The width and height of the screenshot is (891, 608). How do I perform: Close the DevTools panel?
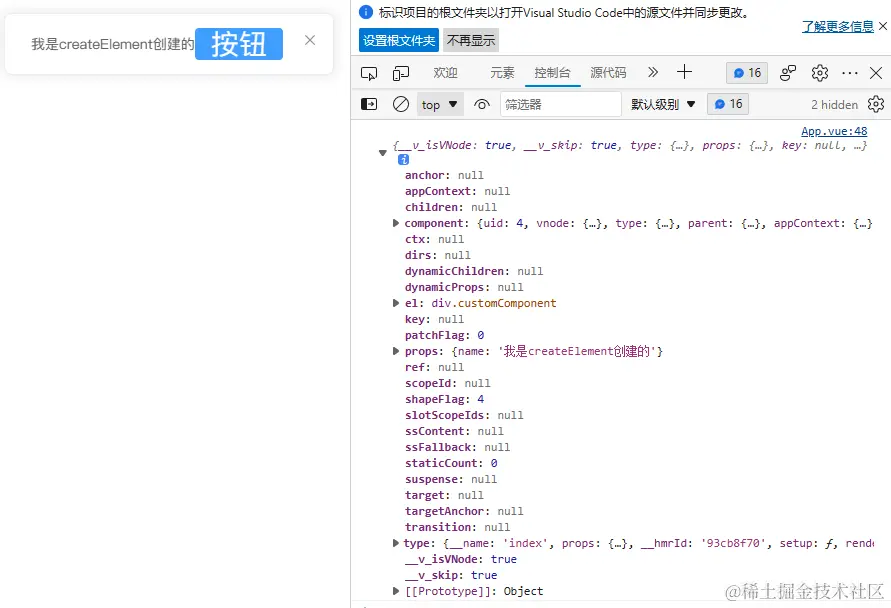876,73
